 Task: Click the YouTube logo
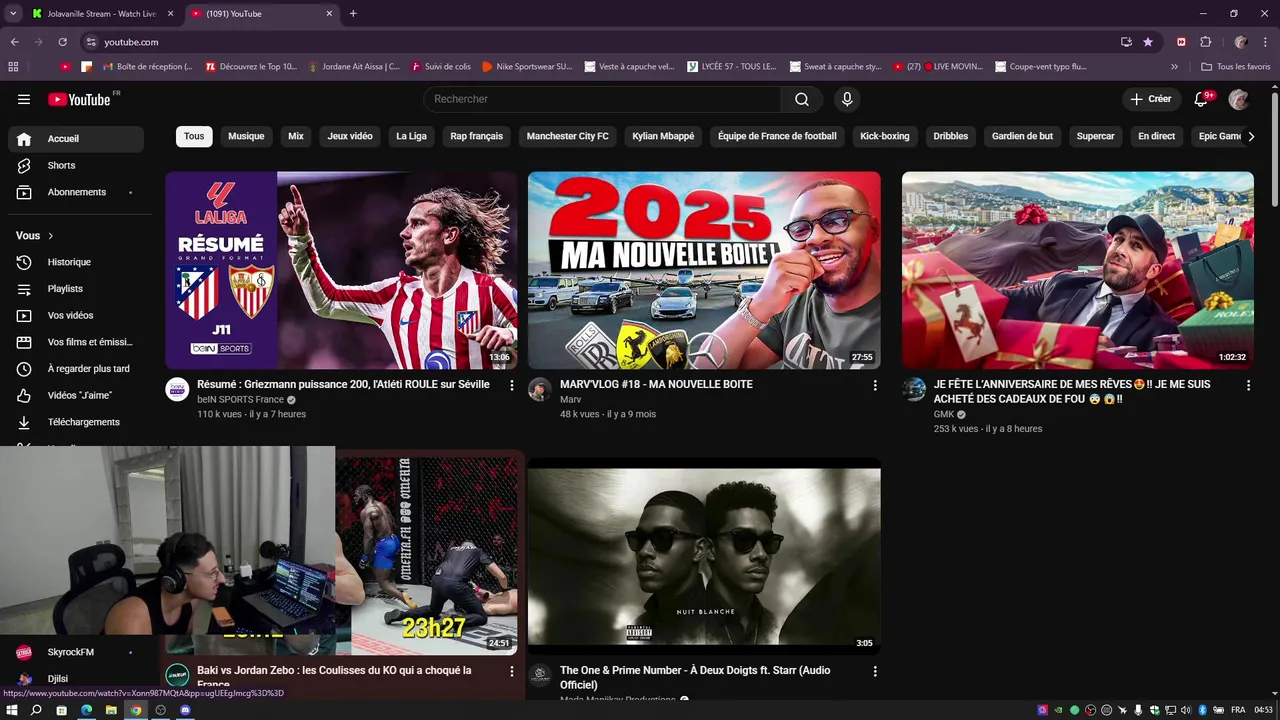click(79, 99)
